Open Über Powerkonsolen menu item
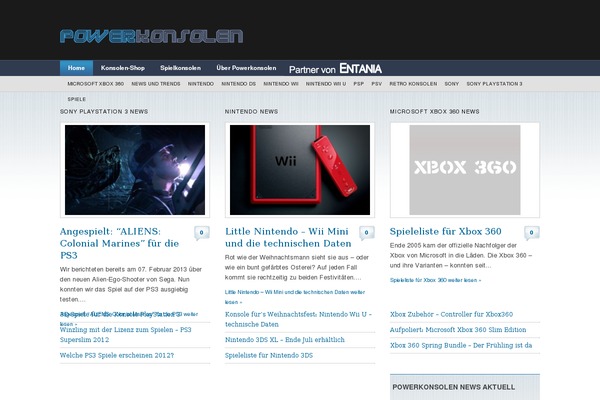 246,68
